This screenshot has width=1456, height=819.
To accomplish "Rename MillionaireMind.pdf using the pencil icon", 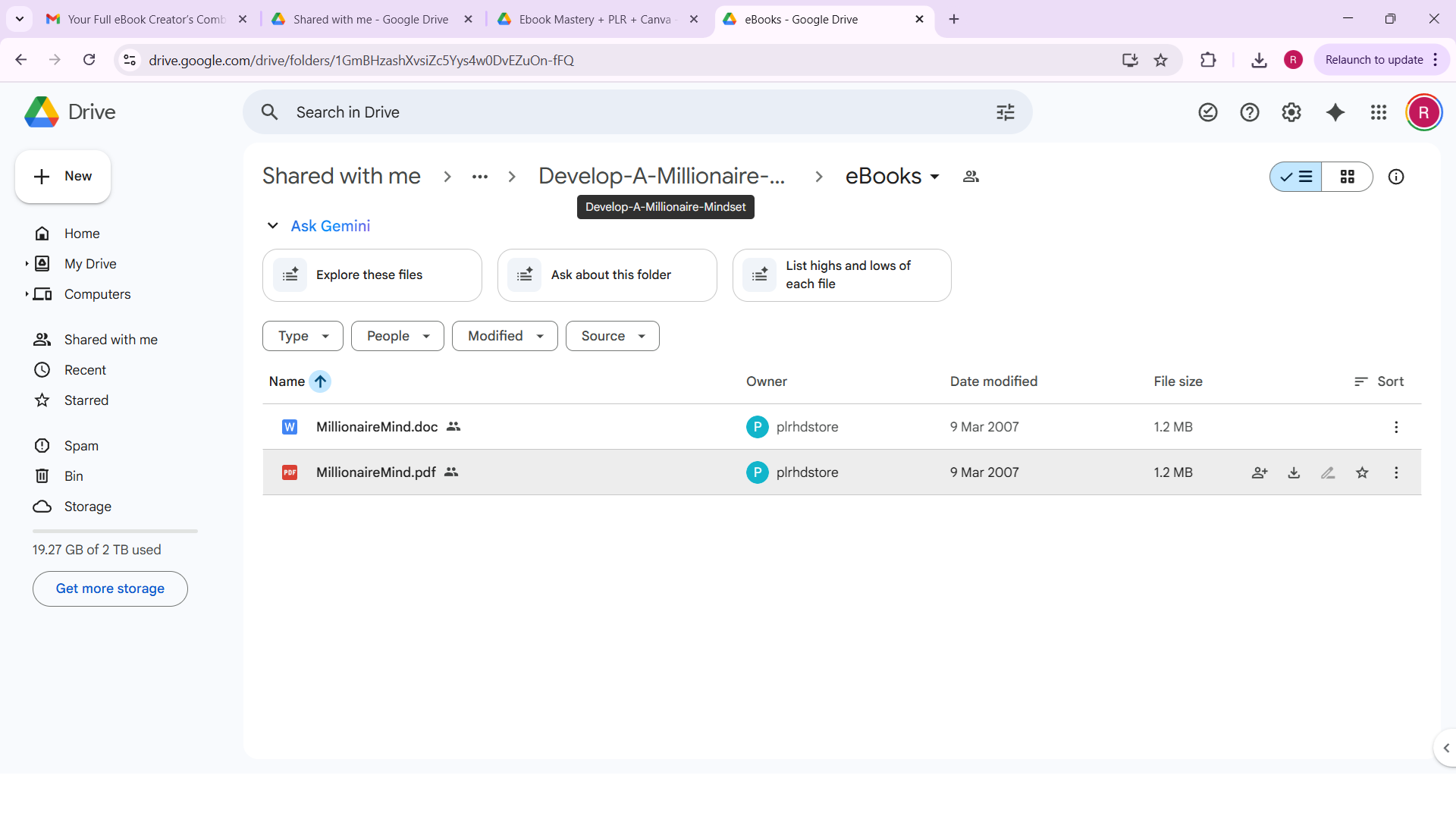I will (1328, 472).
